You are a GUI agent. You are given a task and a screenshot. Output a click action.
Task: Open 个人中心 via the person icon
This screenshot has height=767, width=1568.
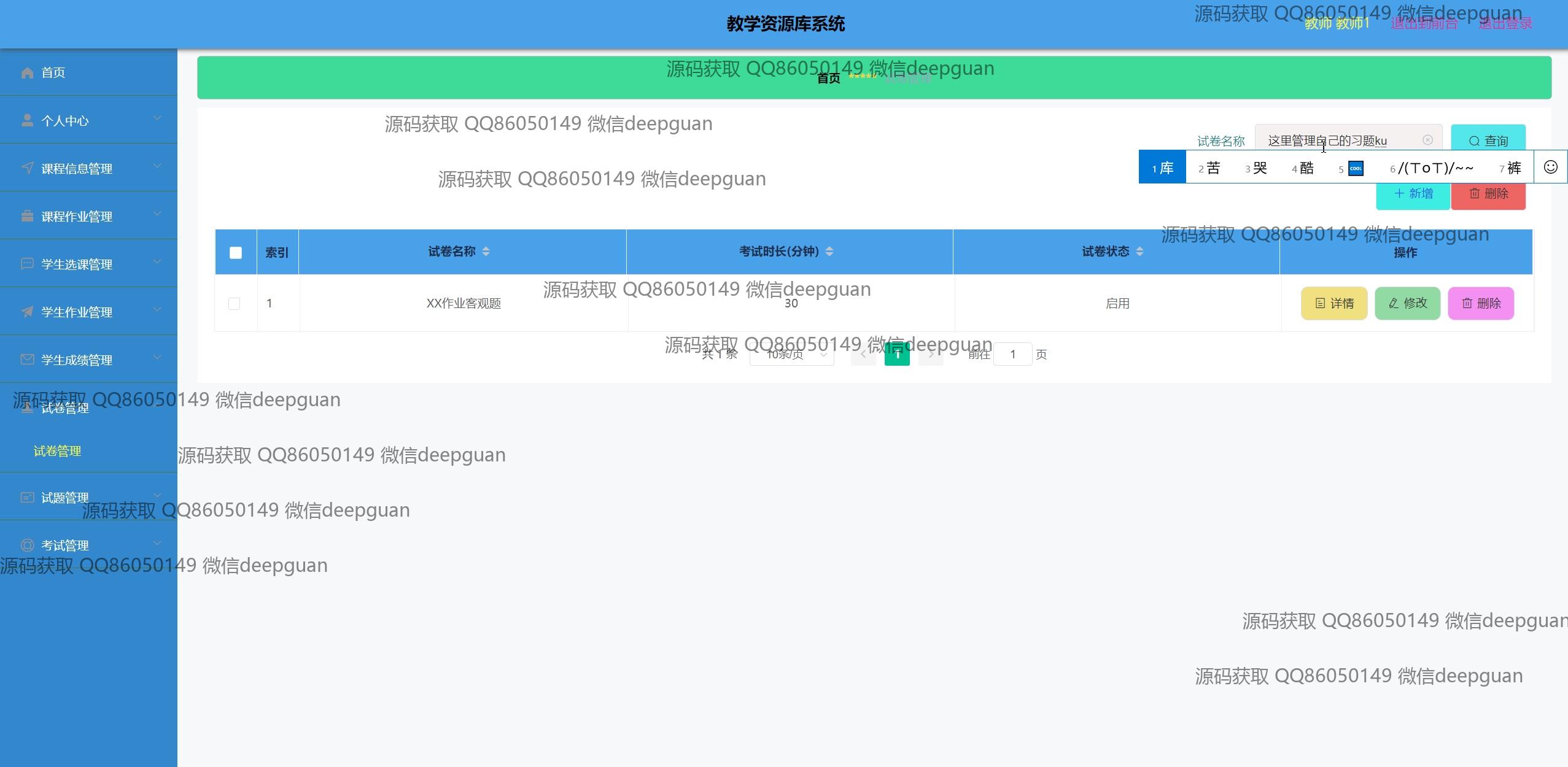pos(28,120)
